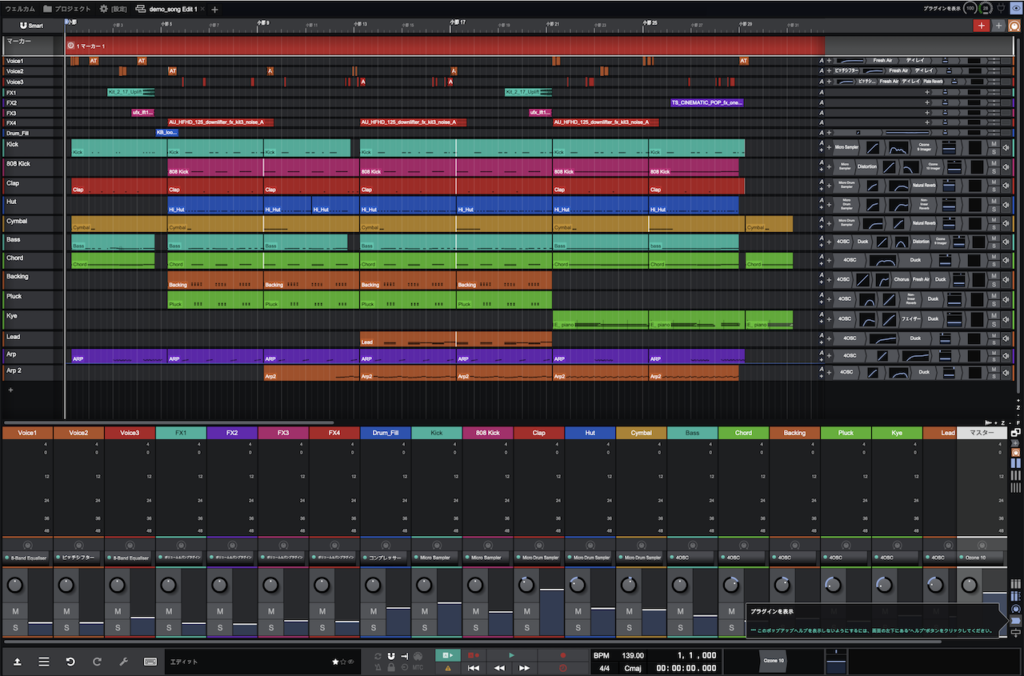The width and height of the screenshot is (1024, 676).
Task: Click the red plus button at top right
Action: tap(981, 25)
